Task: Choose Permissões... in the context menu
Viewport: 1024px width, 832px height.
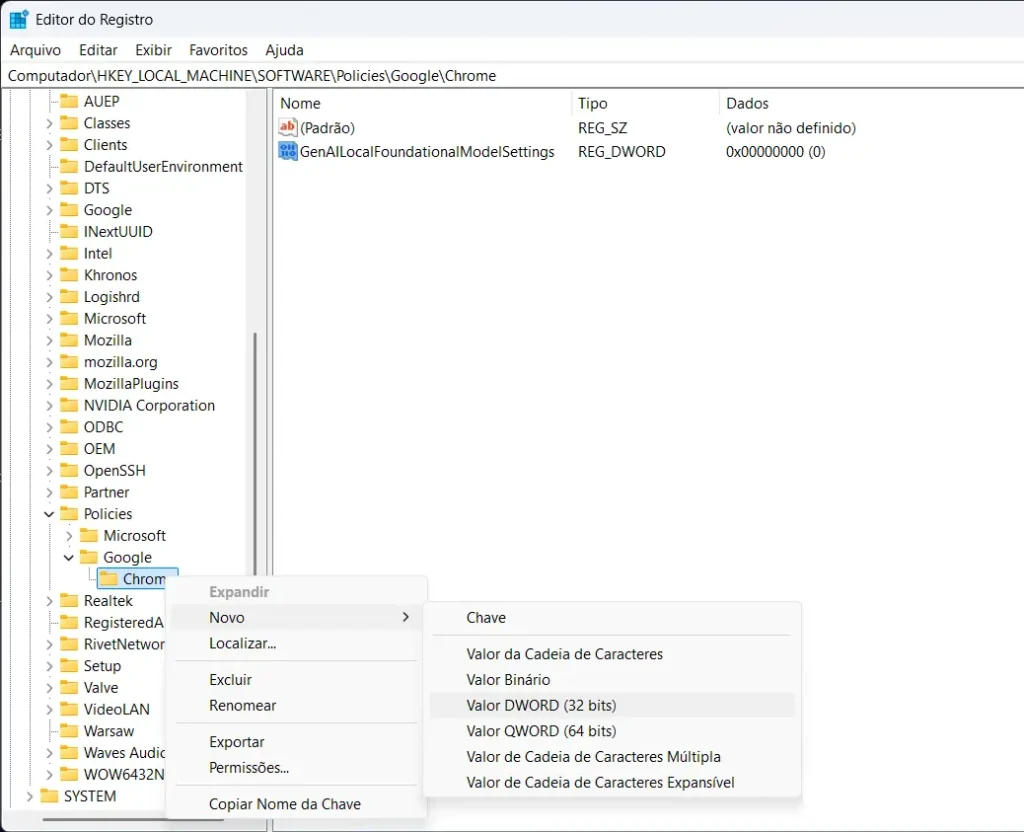Action: [x=296, y=767]
